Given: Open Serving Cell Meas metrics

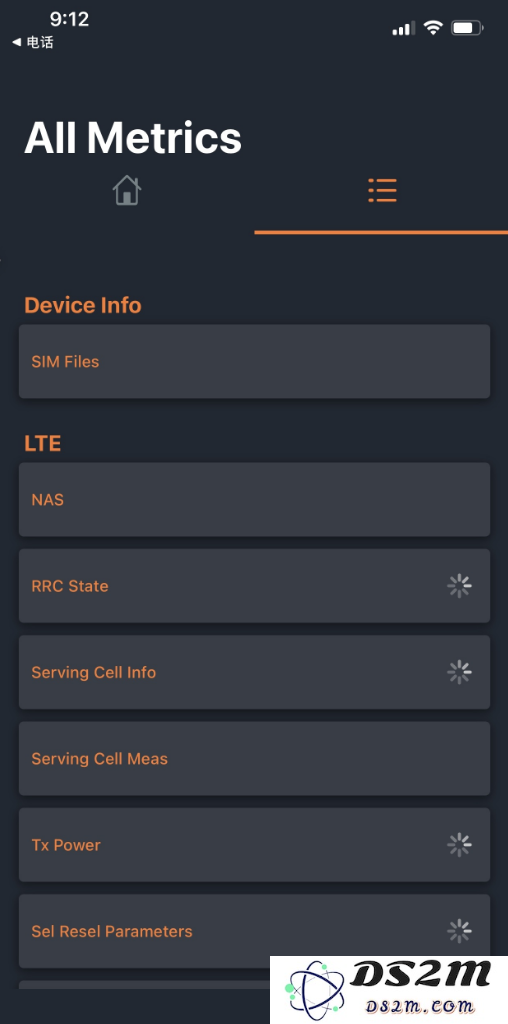Looking at the screenshot, I should [x=254, y=758].
